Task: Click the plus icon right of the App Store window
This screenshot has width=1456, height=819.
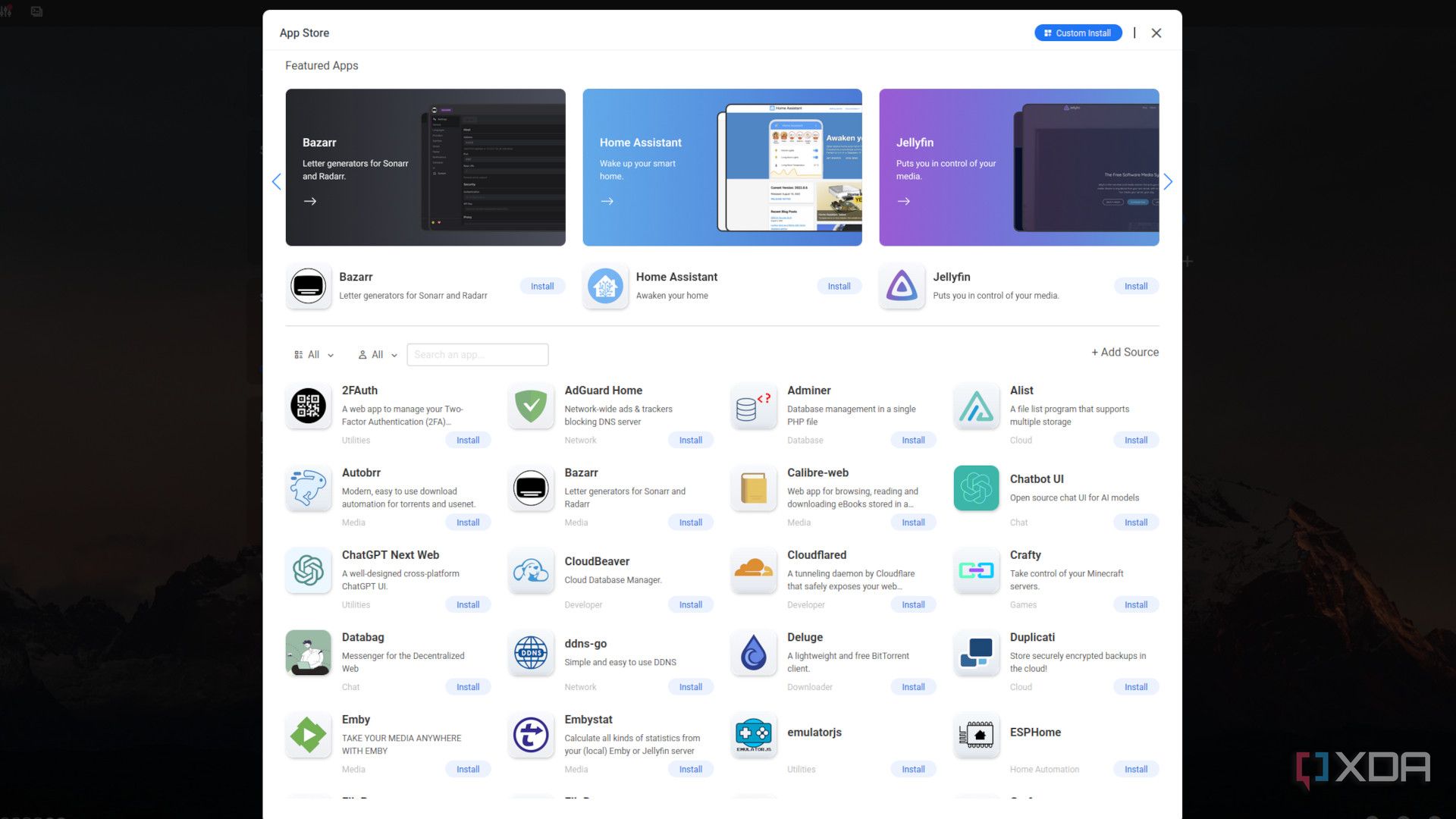Action: (x=1188, y=261)
